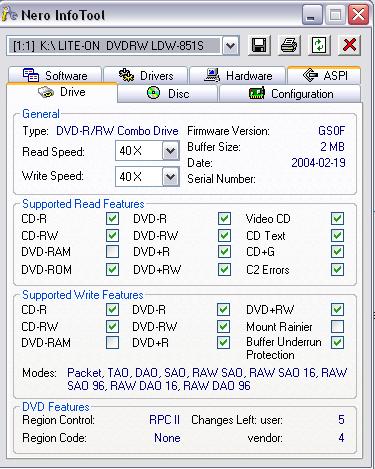The image size is (375, 469).
Task: Toggle the C2 Errors checkbox
Action: click(x=337, y=269)
